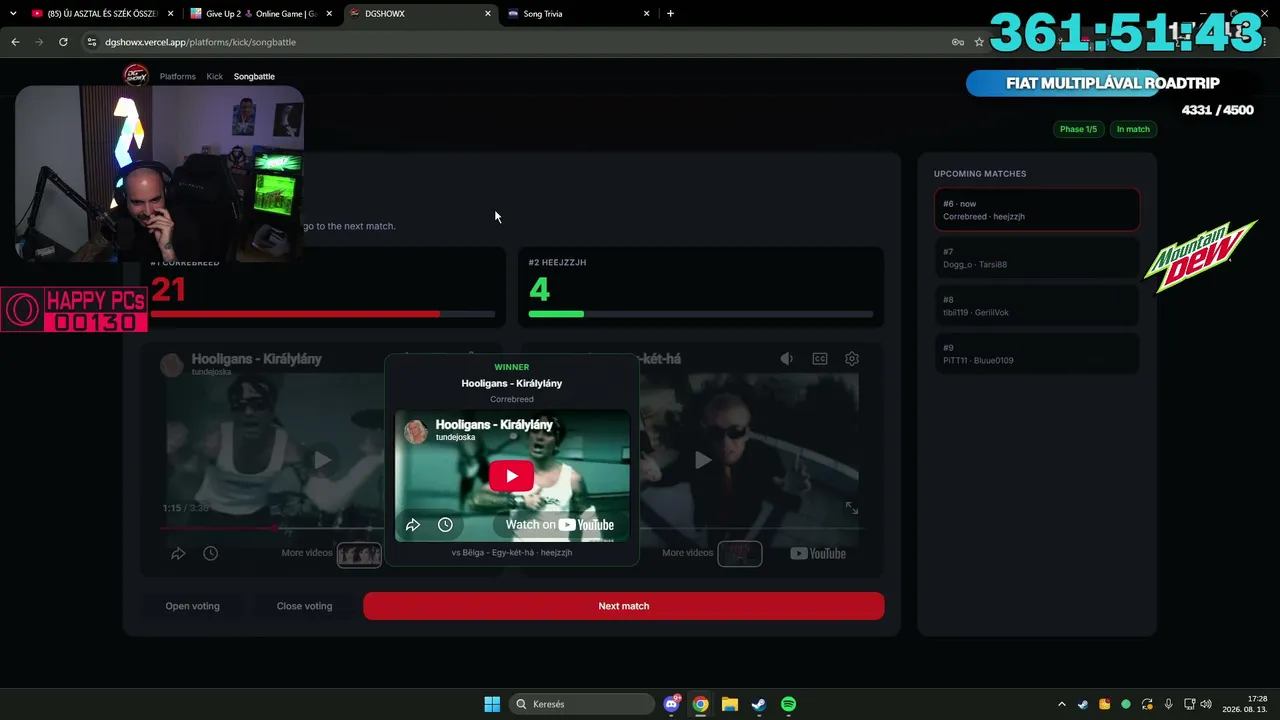Click the tundejoska channel avatar in winner video
The height and width of the screenshot is (720, 1280).
[416, 431]
